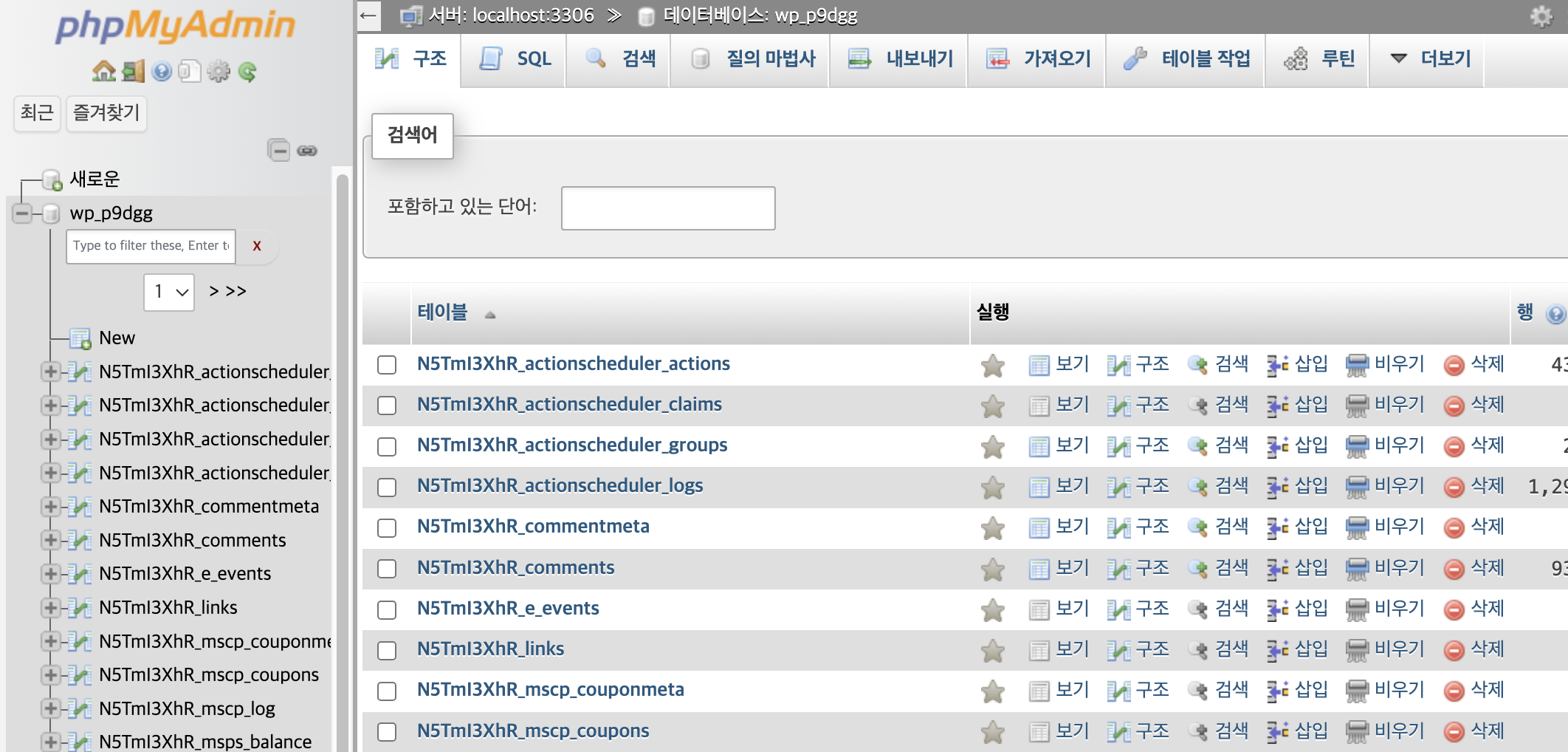Expand the N5TmI3XhR_comments tree node
Image resolution: width=1568 pixels, height=752 pixels.
pyautogui.click(x=50, y=540)
